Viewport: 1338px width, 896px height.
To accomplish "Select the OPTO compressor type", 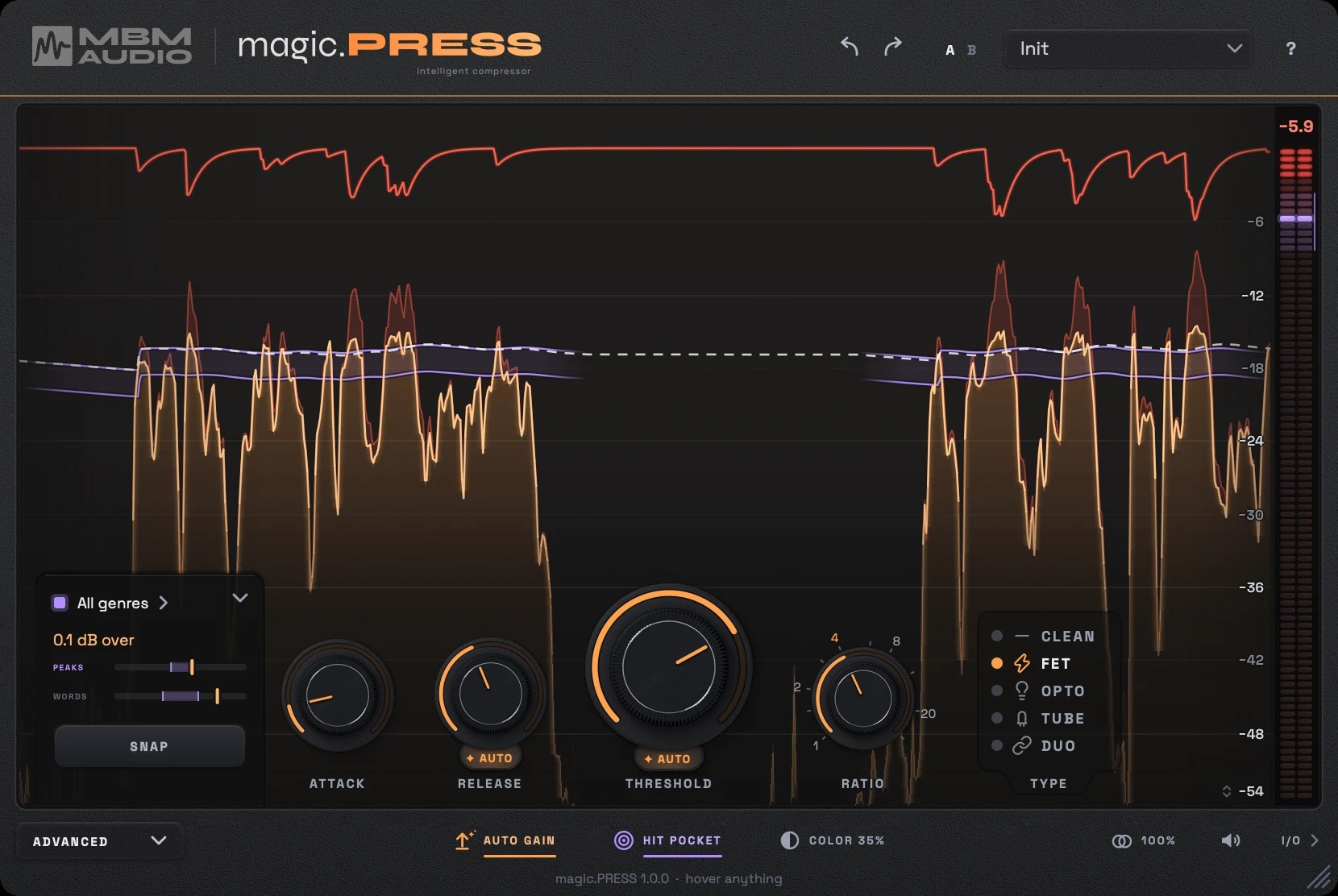I will click(x=1039, y=691).
